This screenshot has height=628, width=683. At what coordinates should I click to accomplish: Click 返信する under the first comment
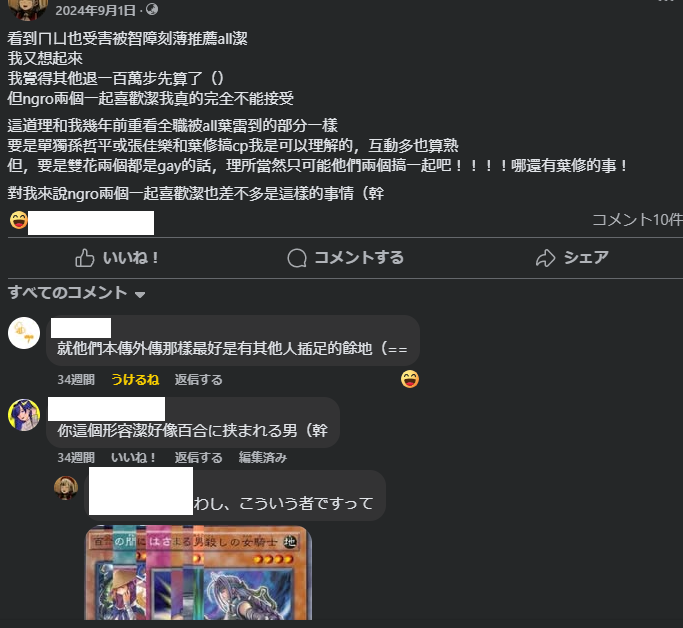click(x=199, y=380)
